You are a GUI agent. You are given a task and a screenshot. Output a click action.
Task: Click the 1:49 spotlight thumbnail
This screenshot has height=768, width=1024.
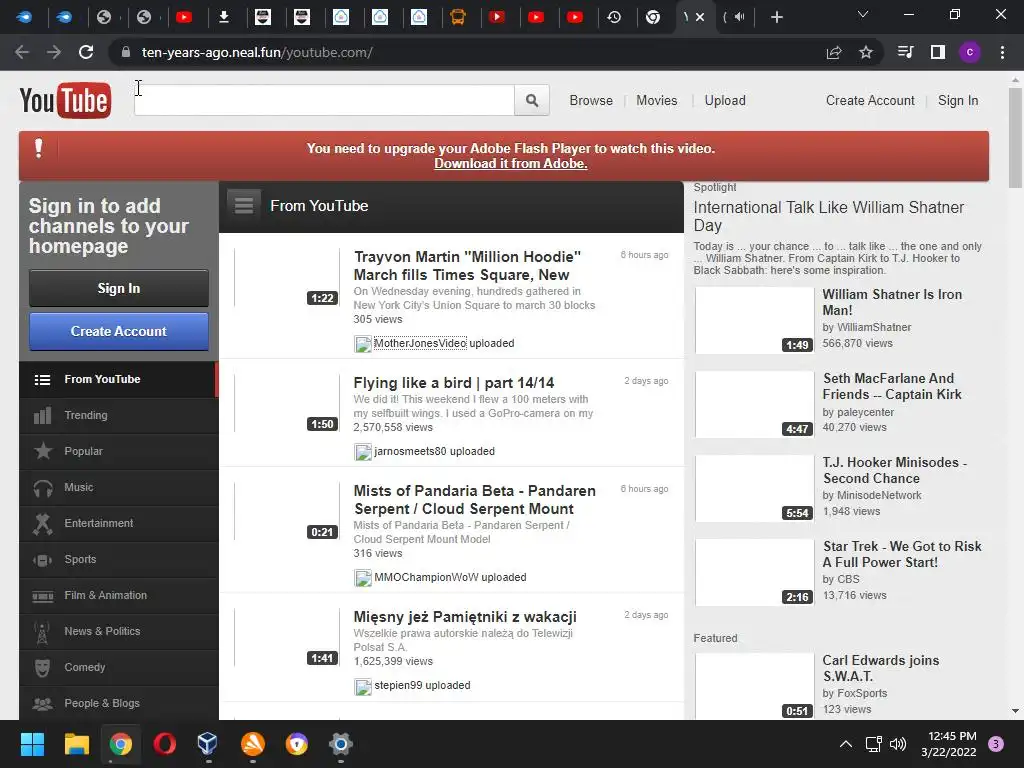754,320
